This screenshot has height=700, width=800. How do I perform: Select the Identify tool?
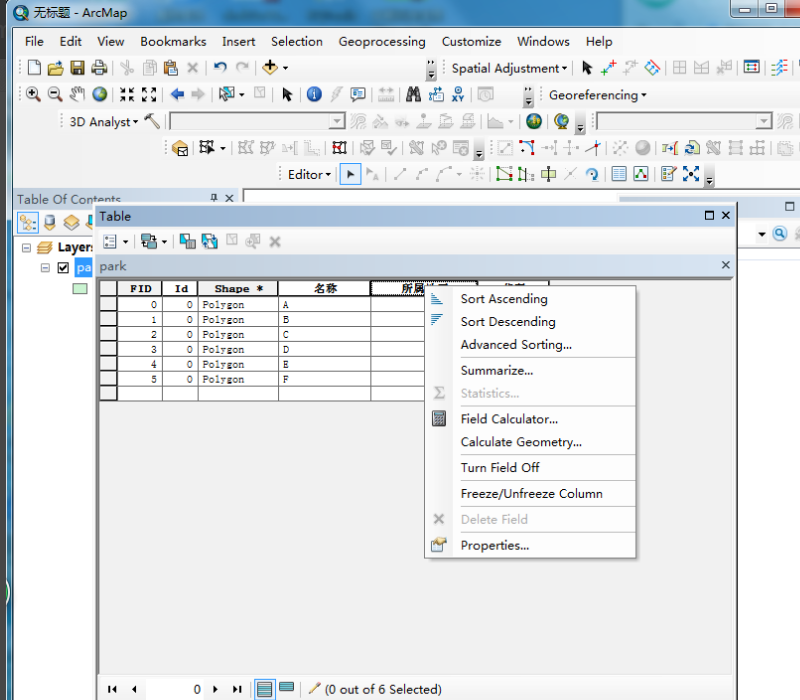pos(314,94)
